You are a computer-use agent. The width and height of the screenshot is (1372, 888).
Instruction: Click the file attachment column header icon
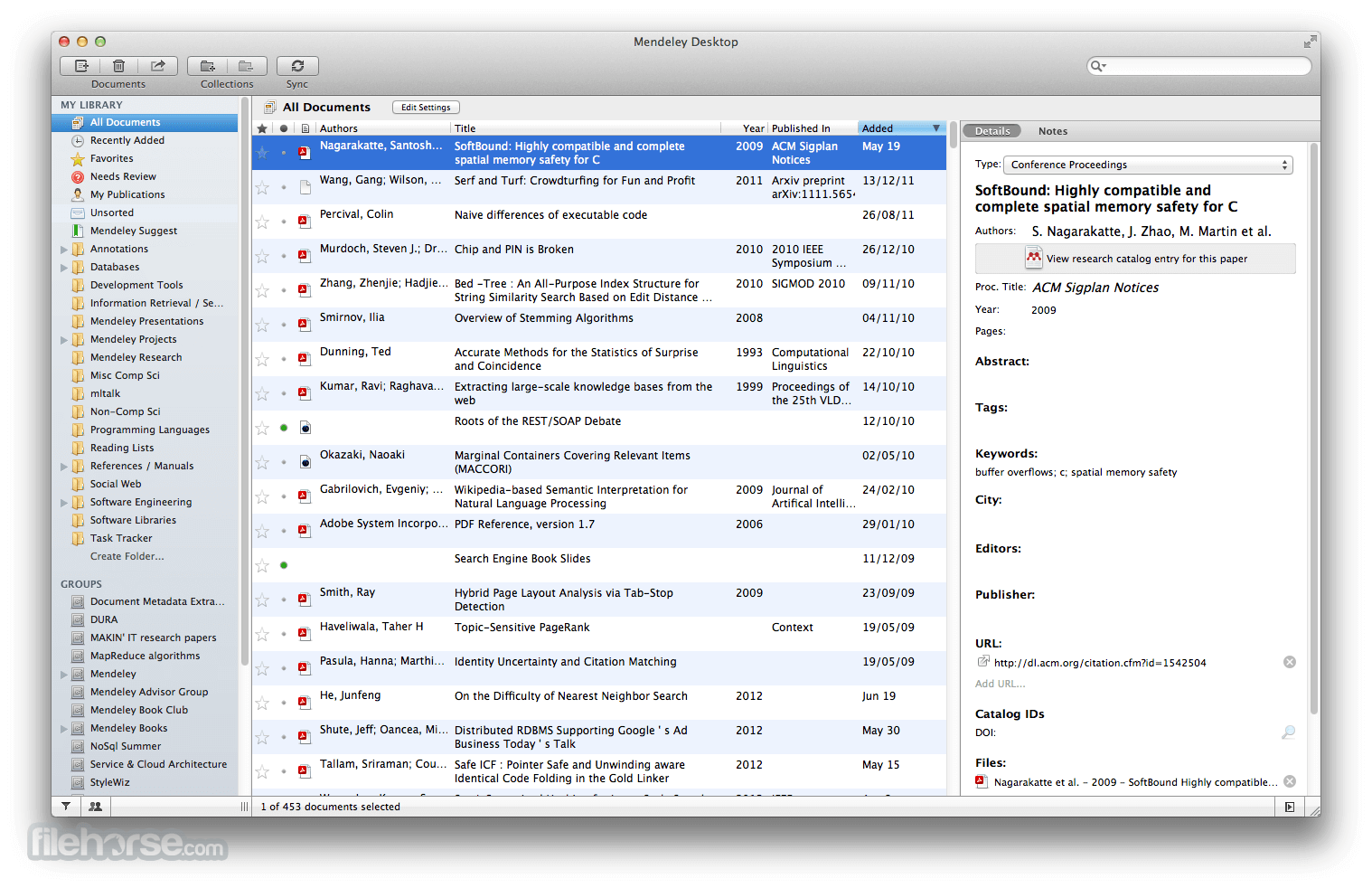coord(305,128)
